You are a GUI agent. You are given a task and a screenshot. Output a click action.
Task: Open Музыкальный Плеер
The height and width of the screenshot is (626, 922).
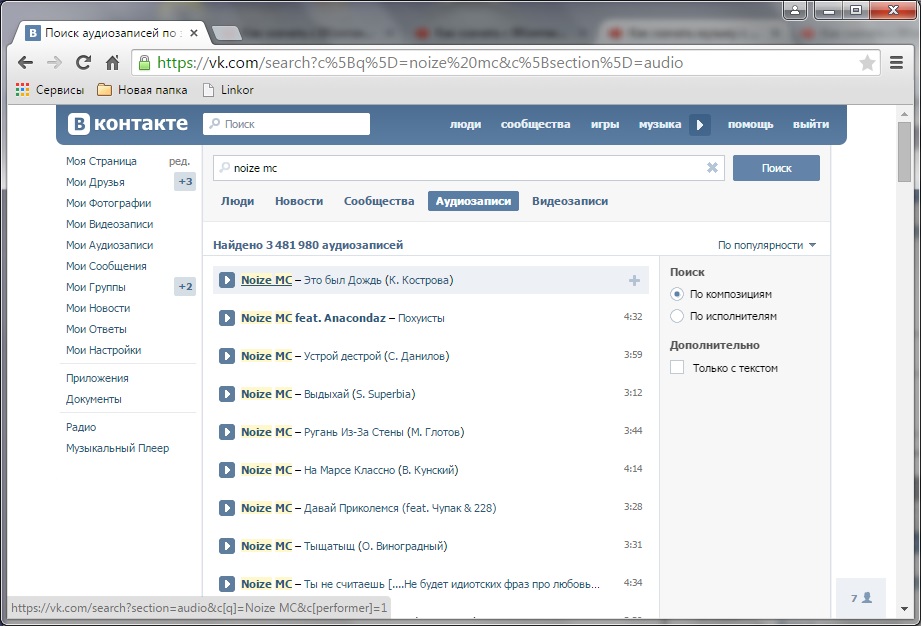(x=118, y=448)
